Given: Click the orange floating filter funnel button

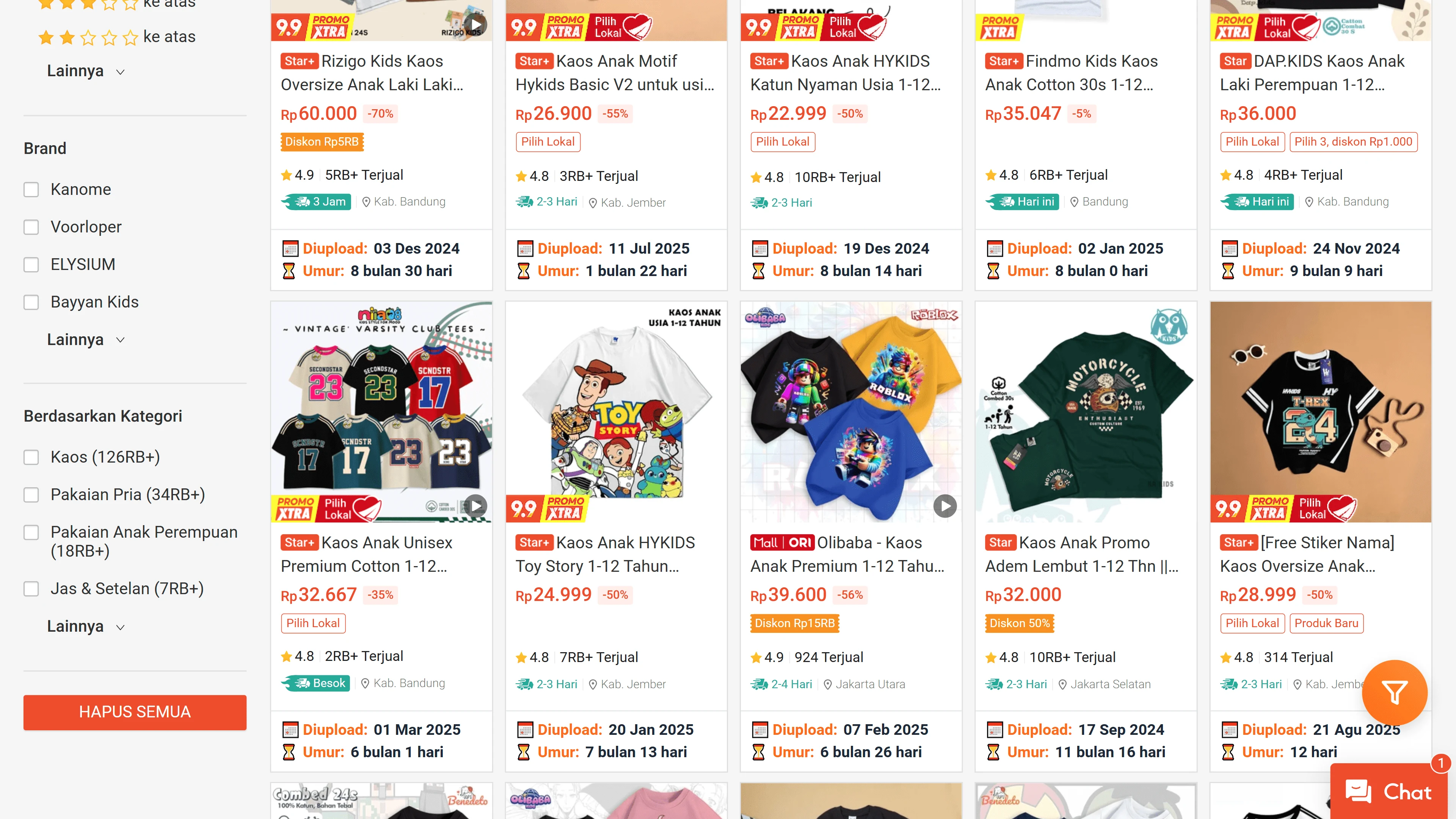Looking at the screenshot, I should pyautogui.click(x=1394, y=692).
